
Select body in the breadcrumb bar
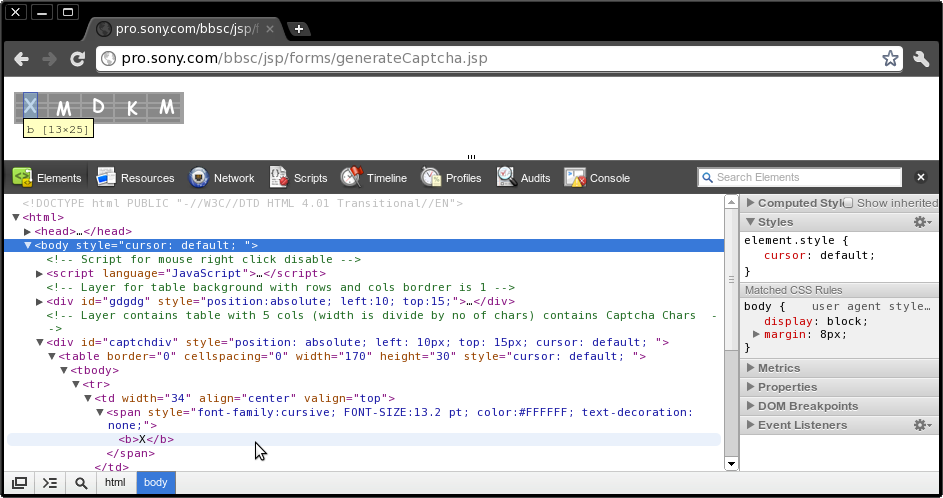156,482
